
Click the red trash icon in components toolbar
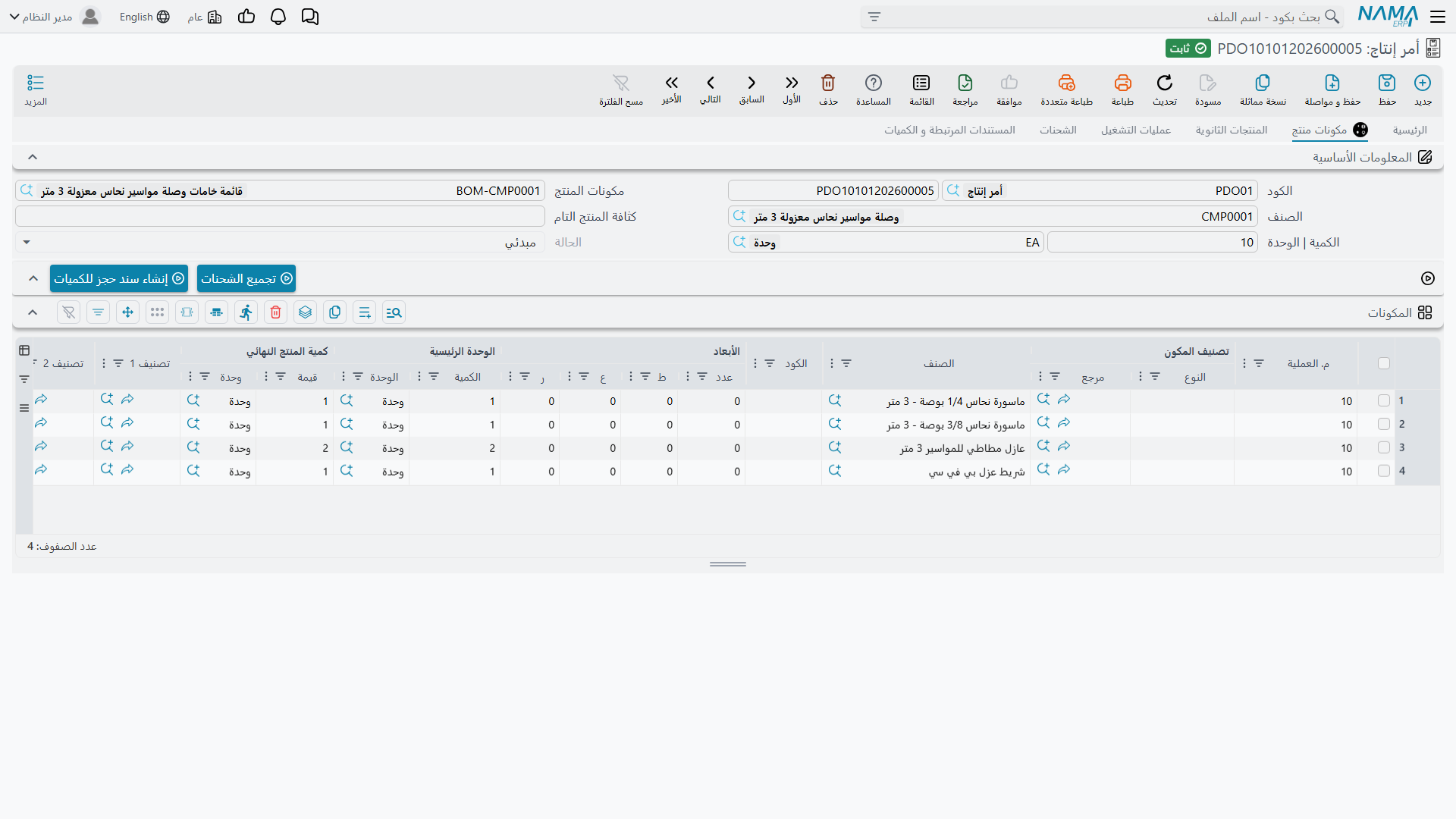tap(275, 312)
